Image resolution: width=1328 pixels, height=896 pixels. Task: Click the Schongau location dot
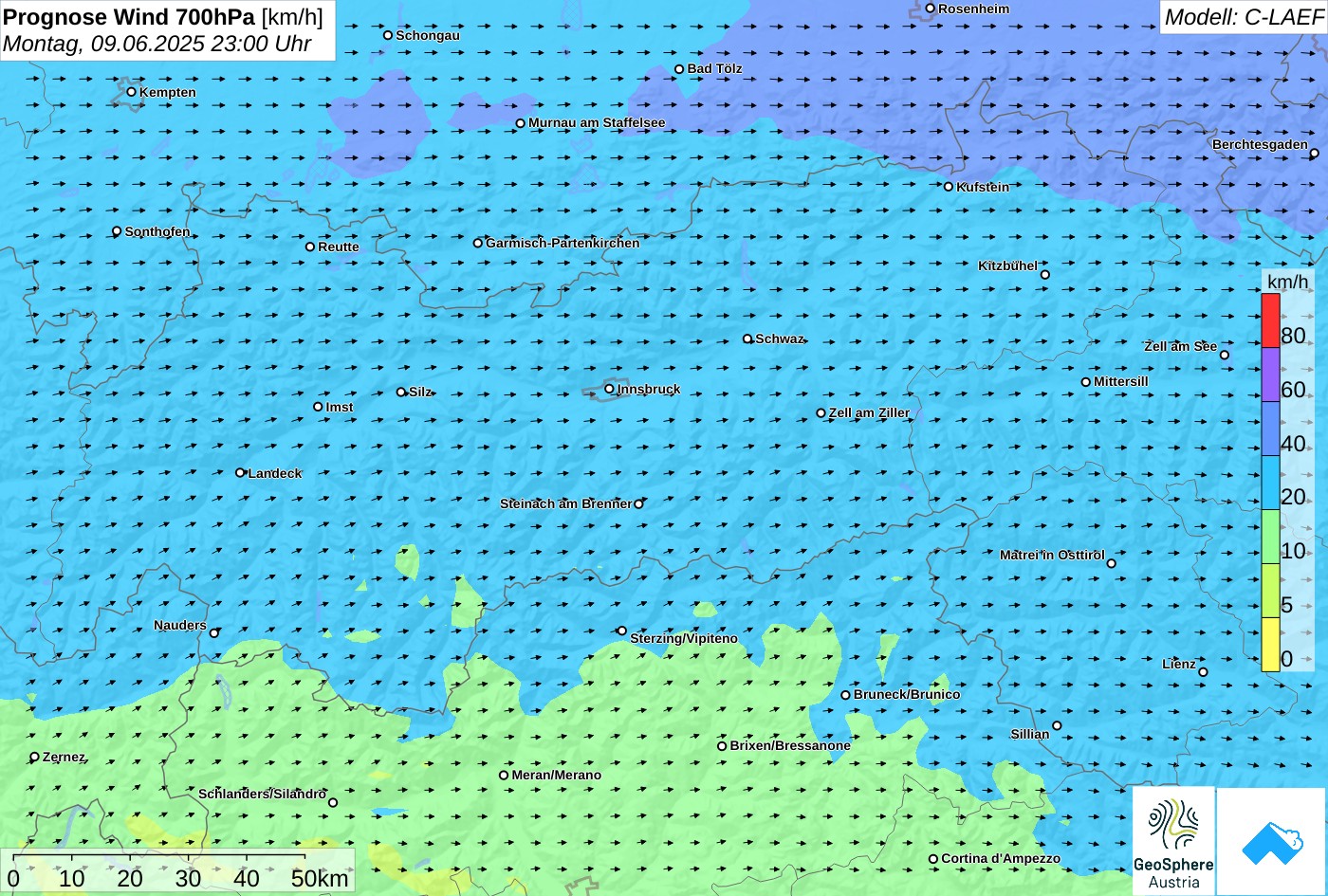(388, 35)
